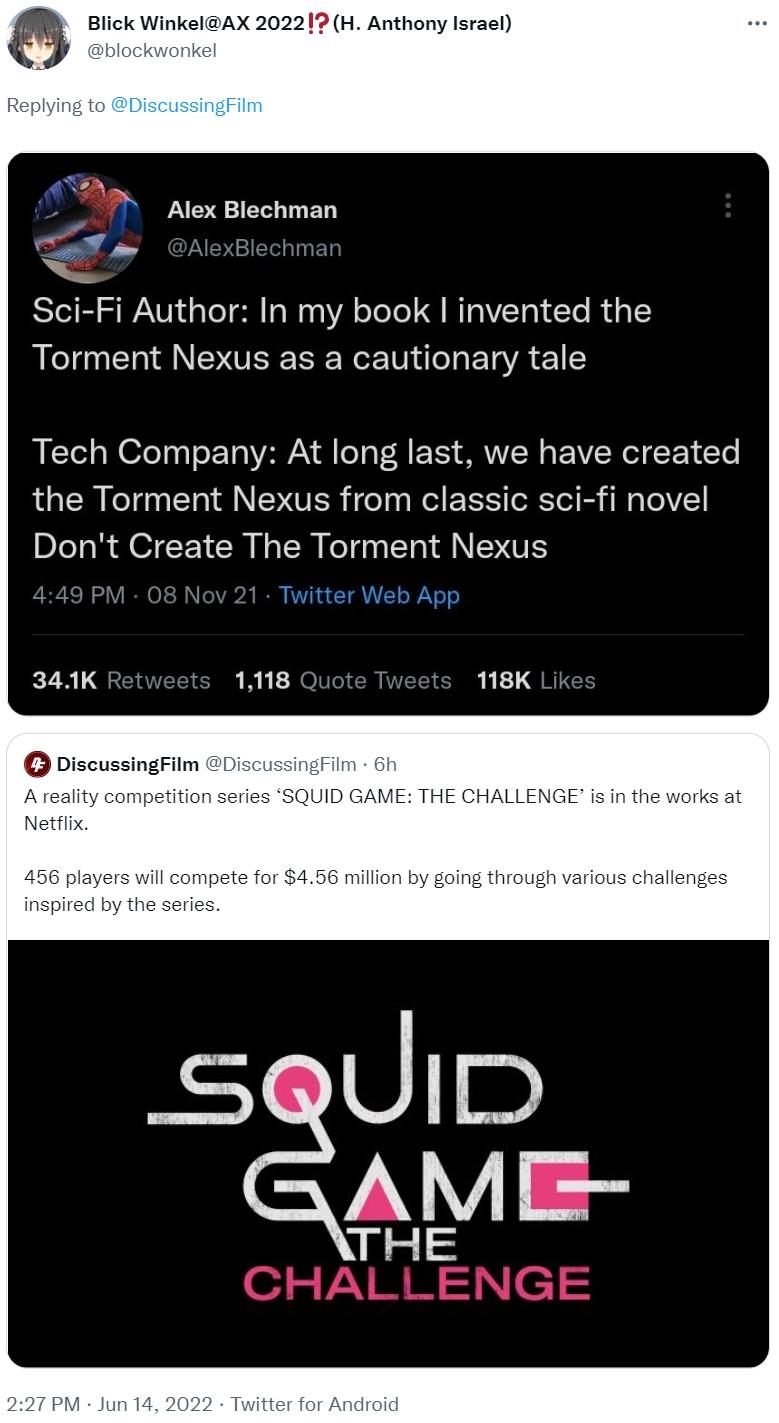Click the @AlexBlechman handle in screenshot

(254, 247)
